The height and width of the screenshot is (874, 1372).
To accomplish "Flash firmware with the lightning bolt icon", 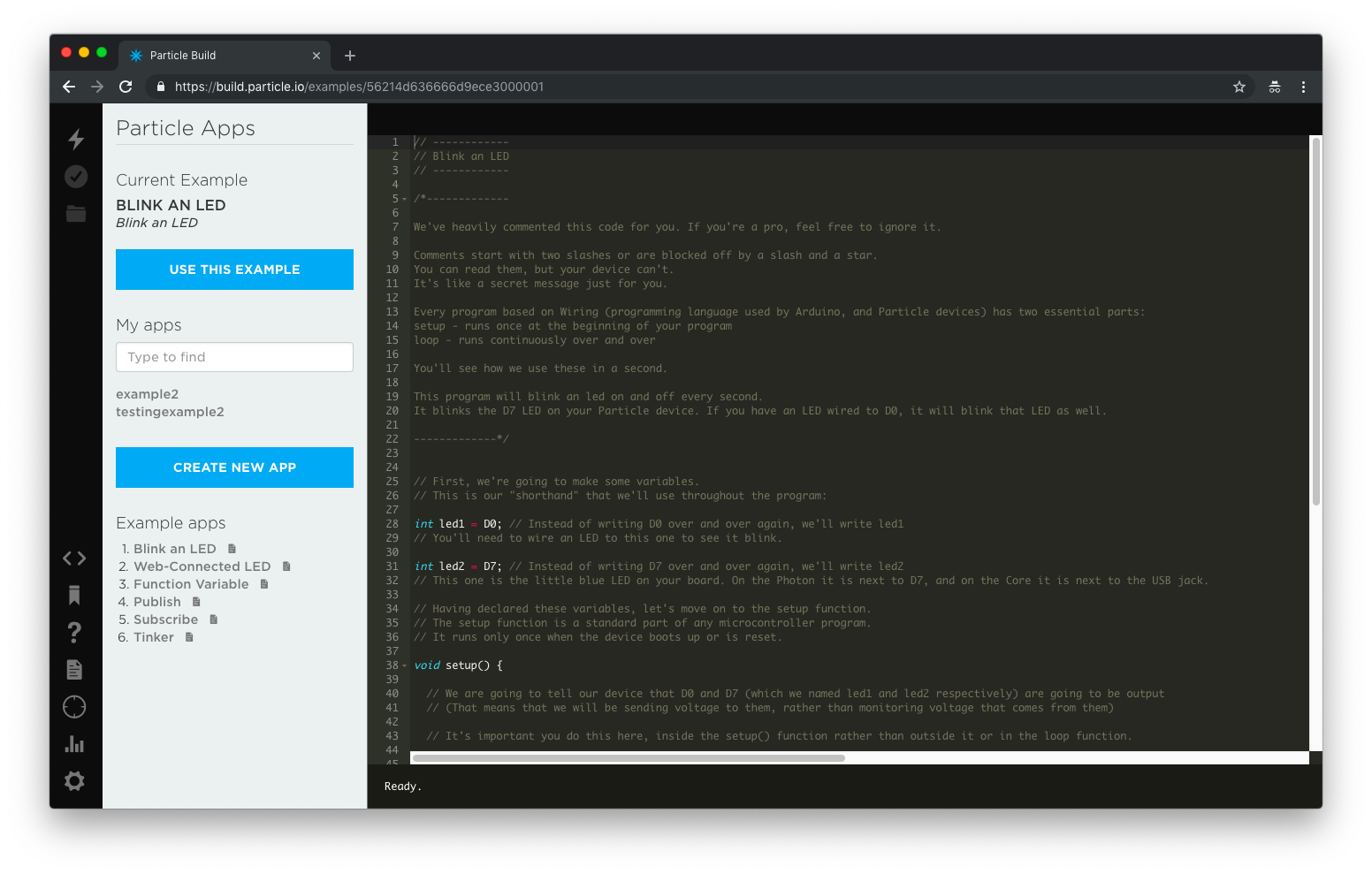I will (x=76, y=139).
